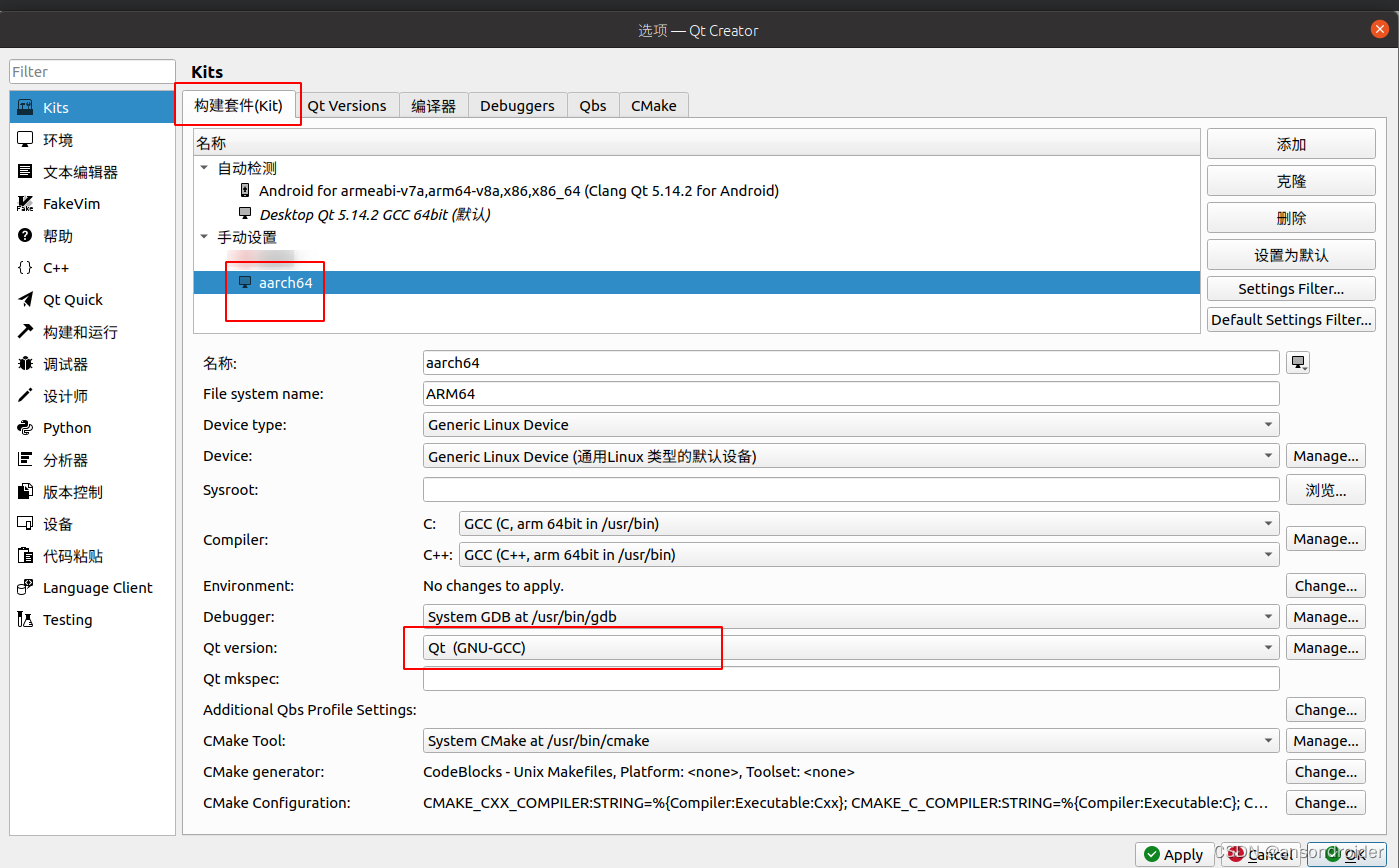Click the 克隆 button
The image size is (1399, 868).
click(x=1291, y=181)
